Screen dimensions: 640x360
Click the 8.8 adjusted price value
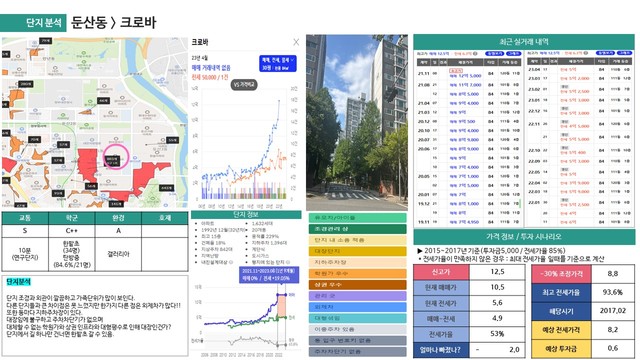[x=613, y=274]
